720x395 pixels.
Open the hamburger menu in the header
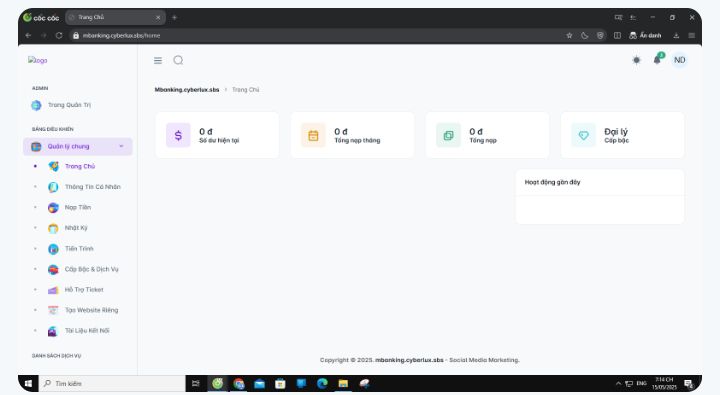[158, 61]
